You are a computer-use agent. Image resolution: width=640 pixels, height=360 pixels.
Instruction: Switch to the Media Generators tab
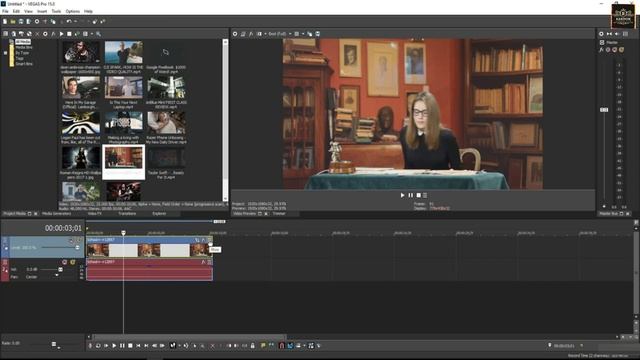56,213
